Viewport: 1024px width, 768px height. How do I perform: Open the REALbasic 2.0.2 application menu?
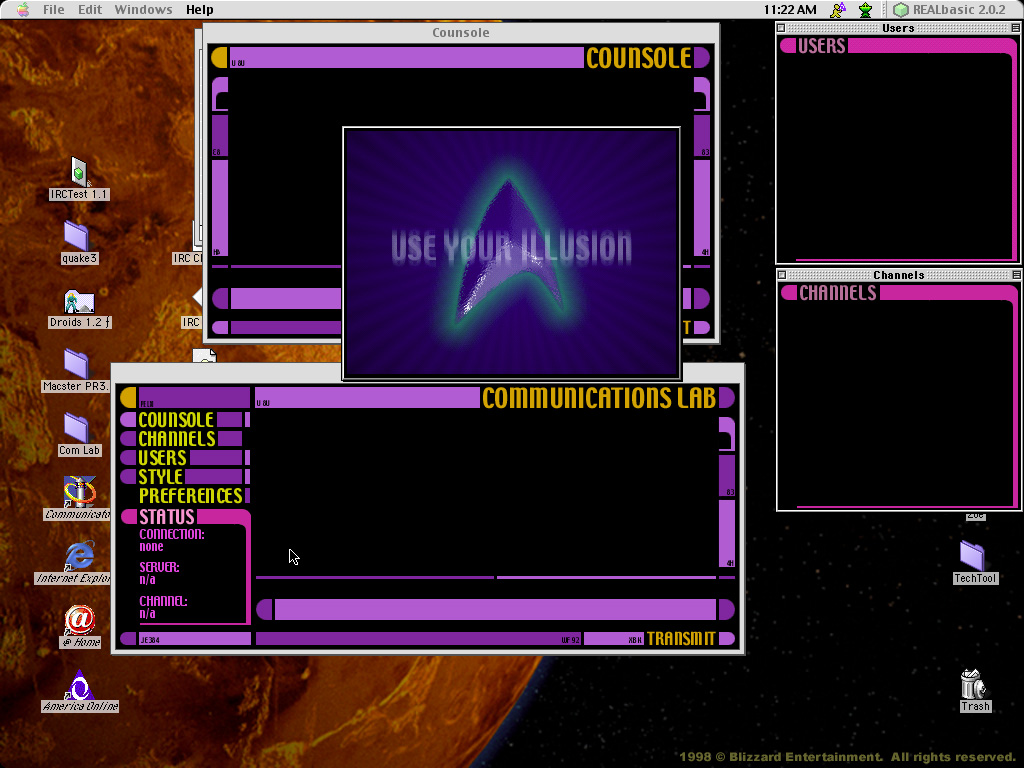point(950,10)
